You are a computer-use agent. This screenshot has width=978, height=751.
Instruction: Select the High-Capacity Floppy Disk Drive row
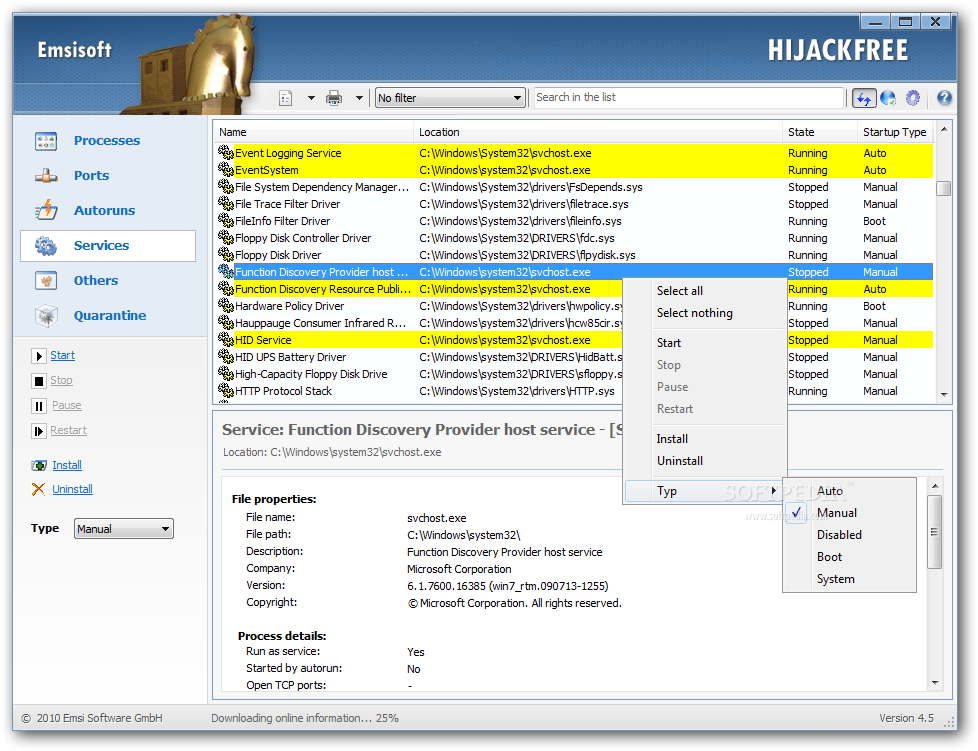pyautogui.click(x=420, y=374)
